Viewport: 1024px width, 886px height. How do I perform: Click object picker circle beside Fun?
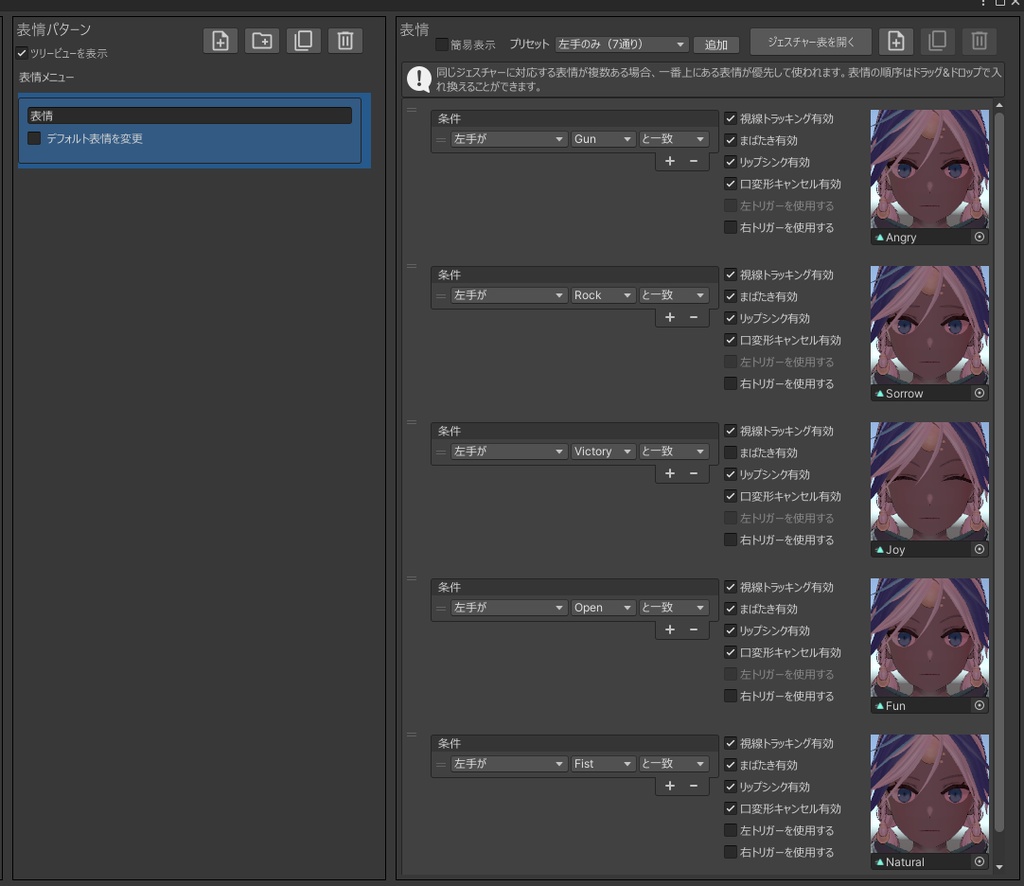tap(979, 705)
